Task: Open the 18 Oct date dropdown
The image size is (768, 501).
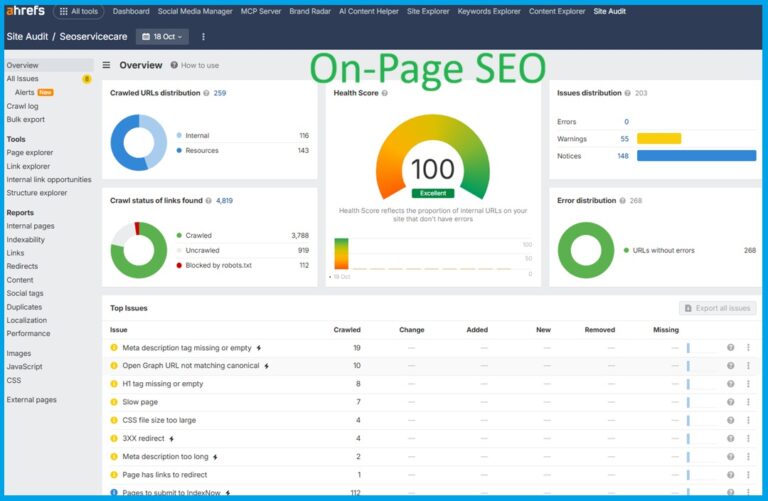Action: click(x=162, y=37)
